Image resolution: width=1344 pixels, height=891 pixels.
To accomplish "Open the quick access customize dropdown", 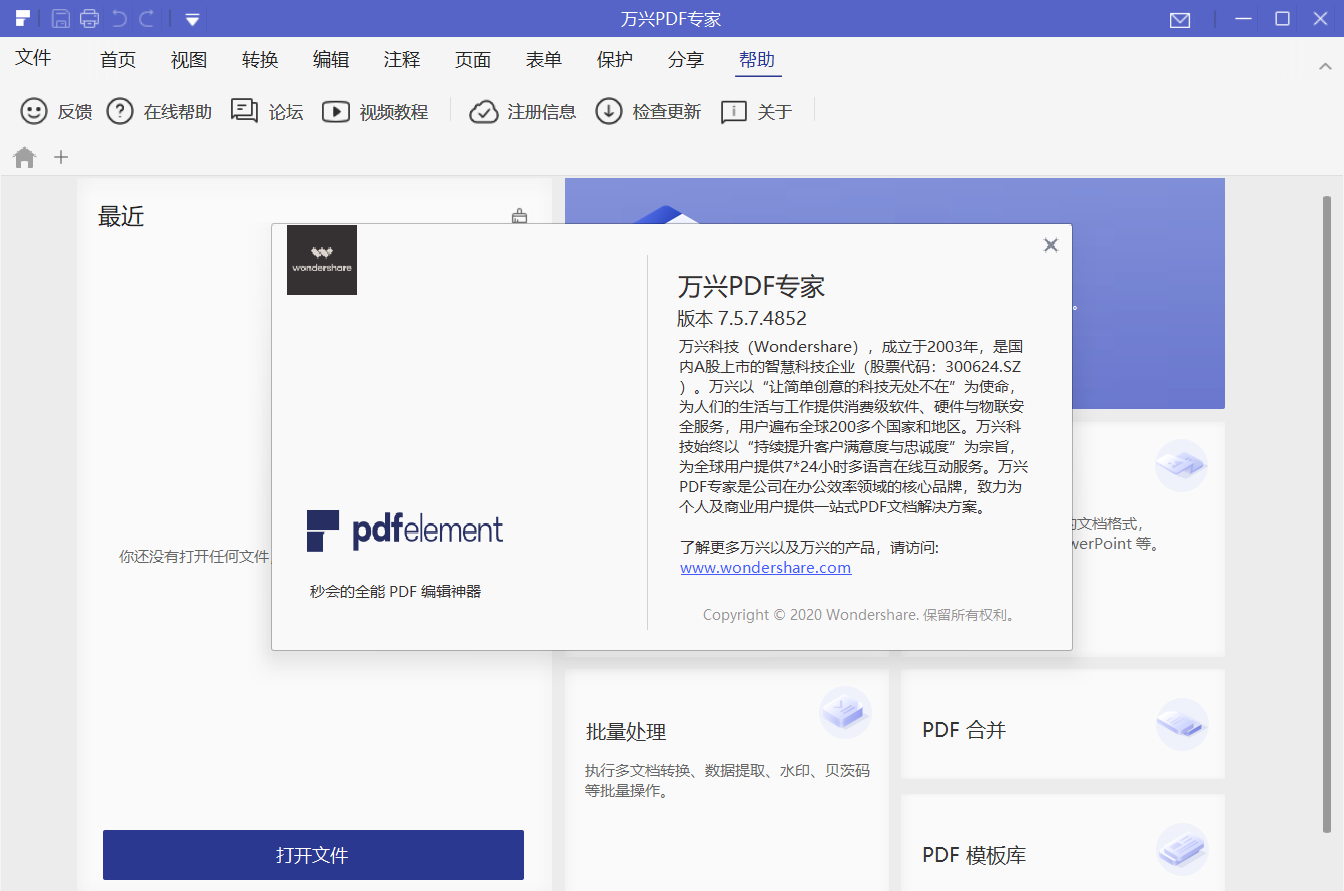I will click(193, 19).
